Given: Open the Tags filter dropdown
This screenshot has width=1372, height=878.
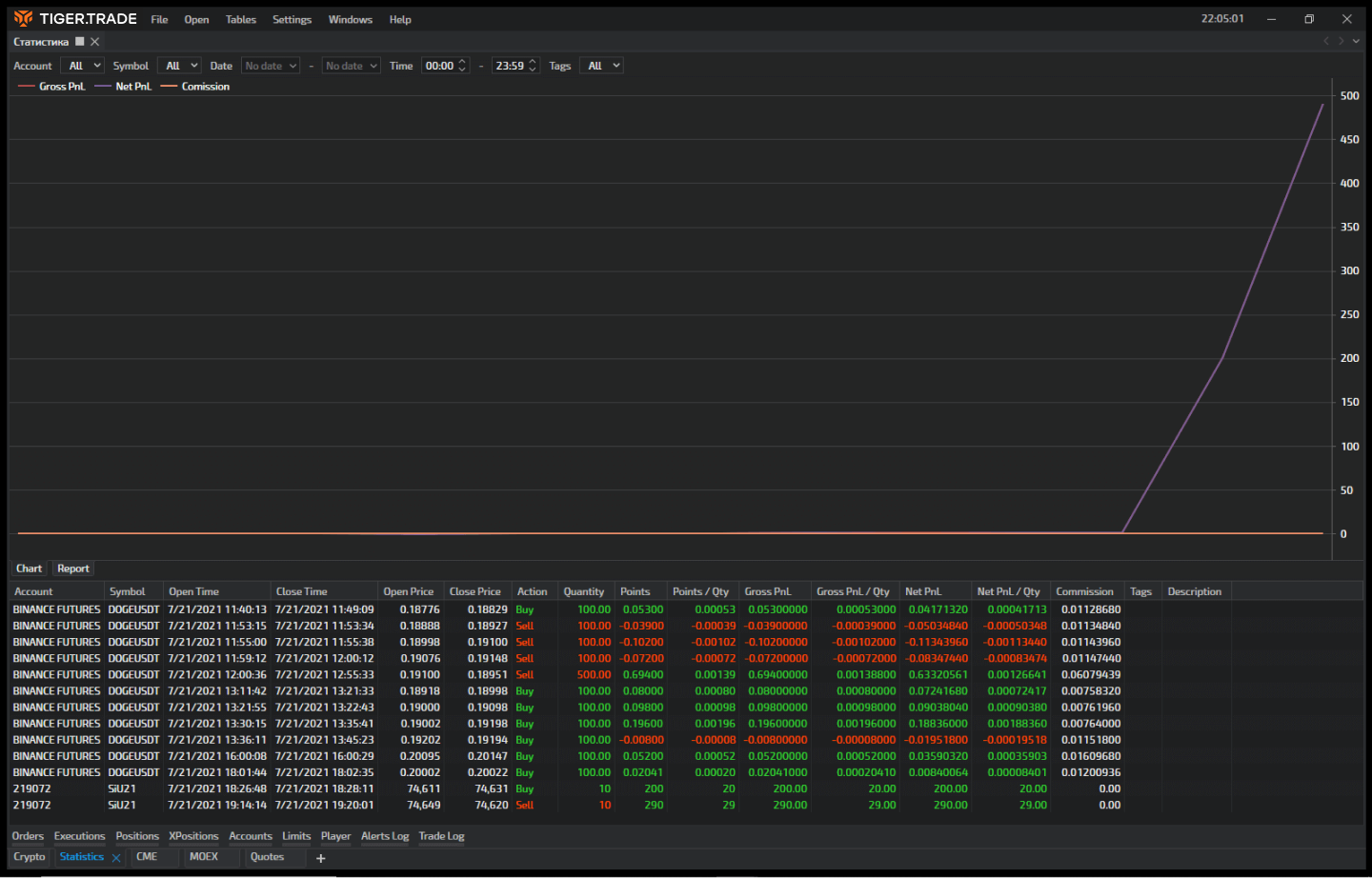Looking at the screenshot, I should tap(601, 65).
